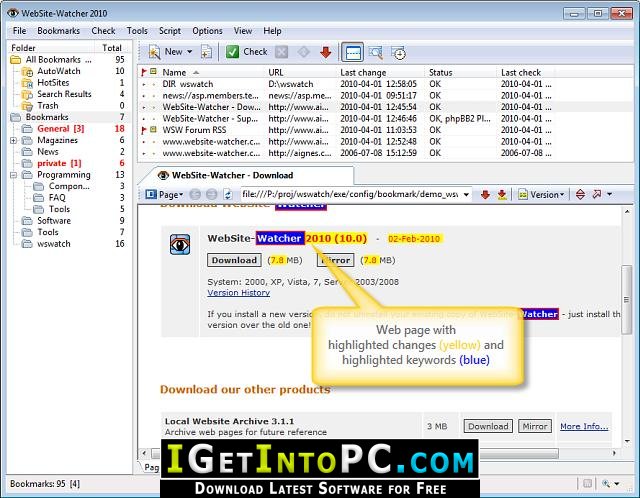This screenshot has width=640, height=498.
Task: Jump to next highlighted change red arrow
Action: point(485,195)
